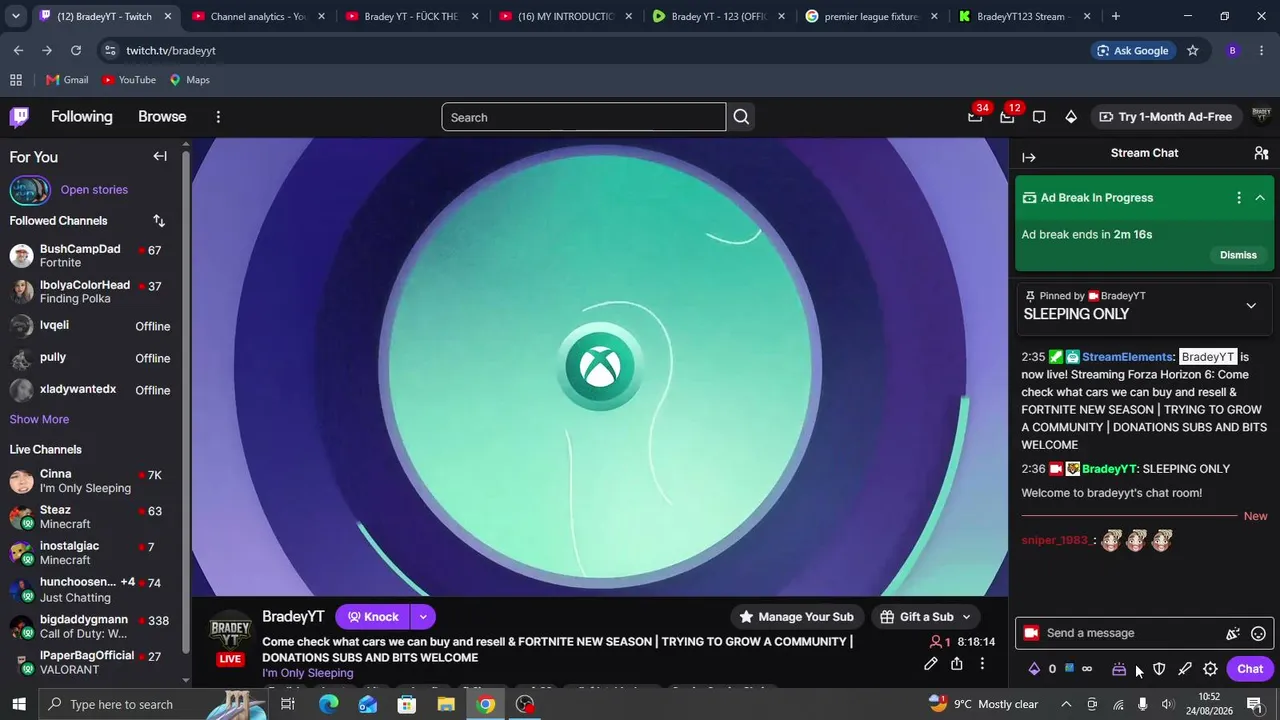Sort the Followed Channels list
1280x720 pixels.
(159, 221)
